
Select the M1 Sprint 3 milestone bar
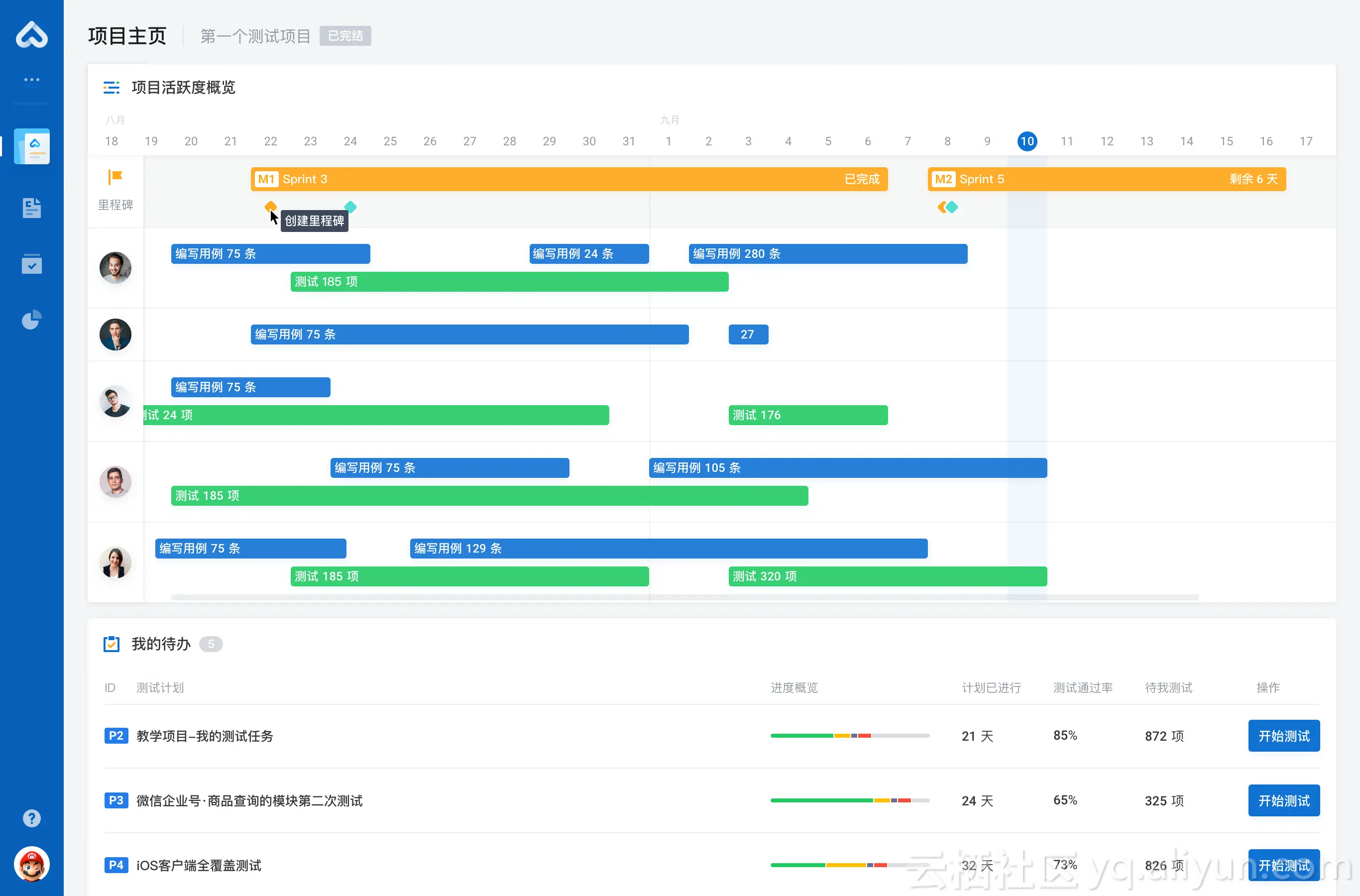pos(568,179)
